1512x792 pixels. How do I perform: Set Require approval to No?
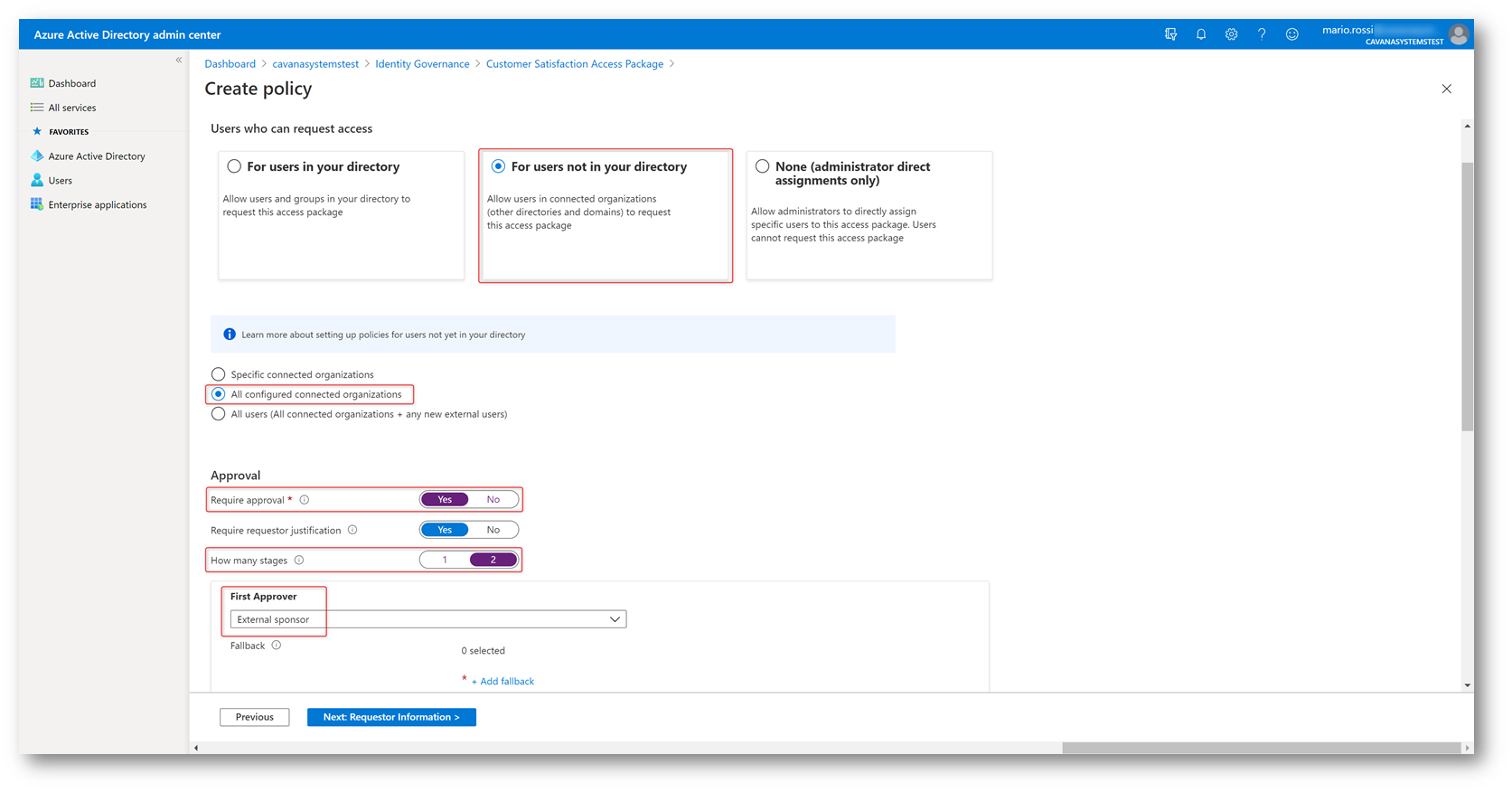coord(493,500)
